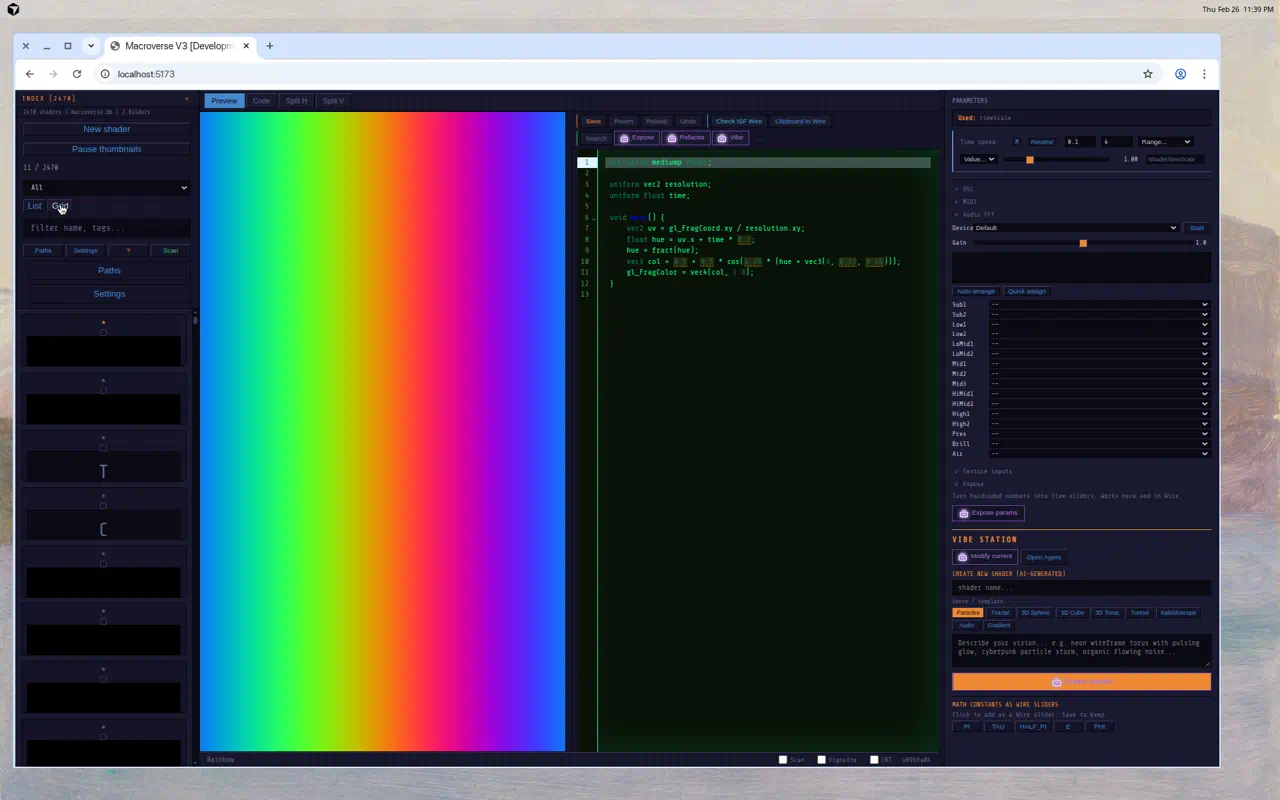Click the orange Create shader button's robot icon

pos(1056,682)
